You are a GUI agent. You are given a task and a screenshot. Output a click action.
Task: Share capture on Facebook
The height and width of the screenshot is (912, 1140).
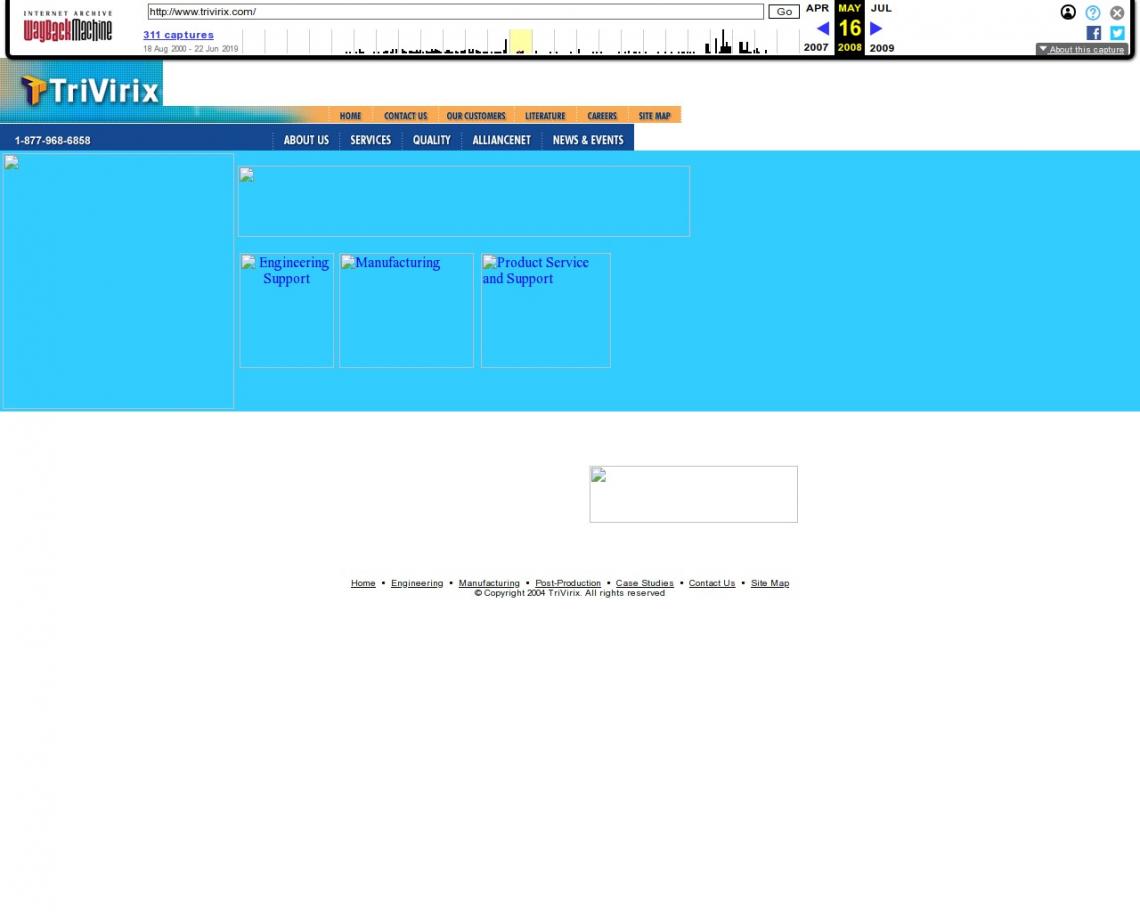[1093, 33]
